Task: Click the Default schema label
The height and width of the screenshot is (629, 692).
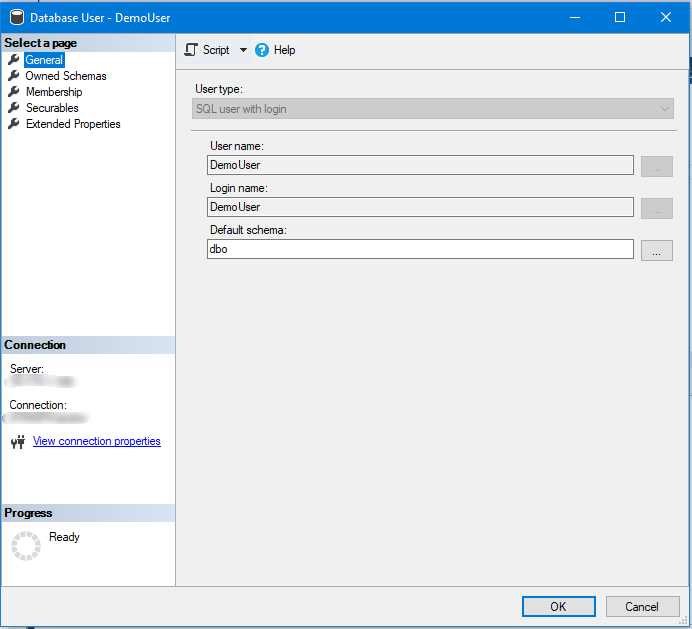Action: [x=248, y=230]
